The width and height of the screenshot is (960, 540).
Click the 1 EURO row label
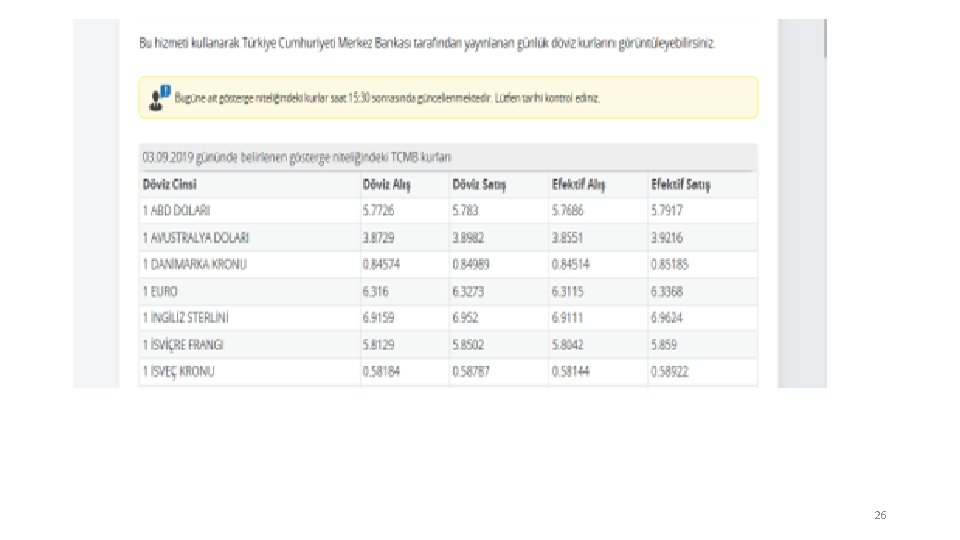point(161,291)
